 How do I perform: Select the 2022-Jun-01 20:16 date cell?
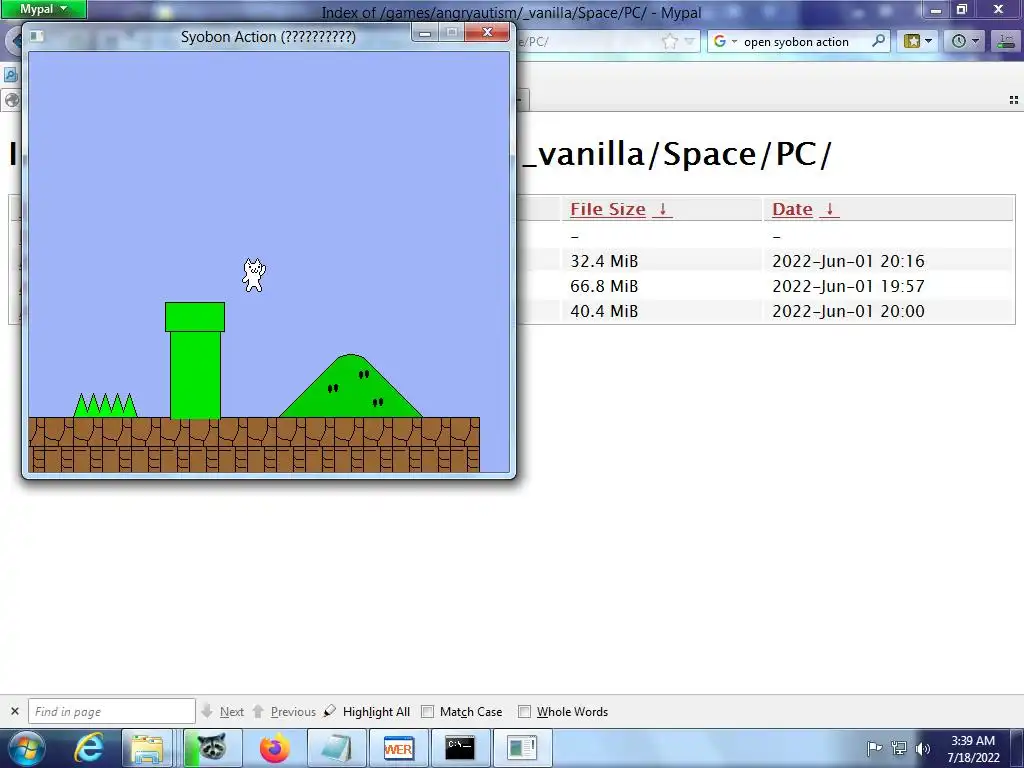[848, 261]
